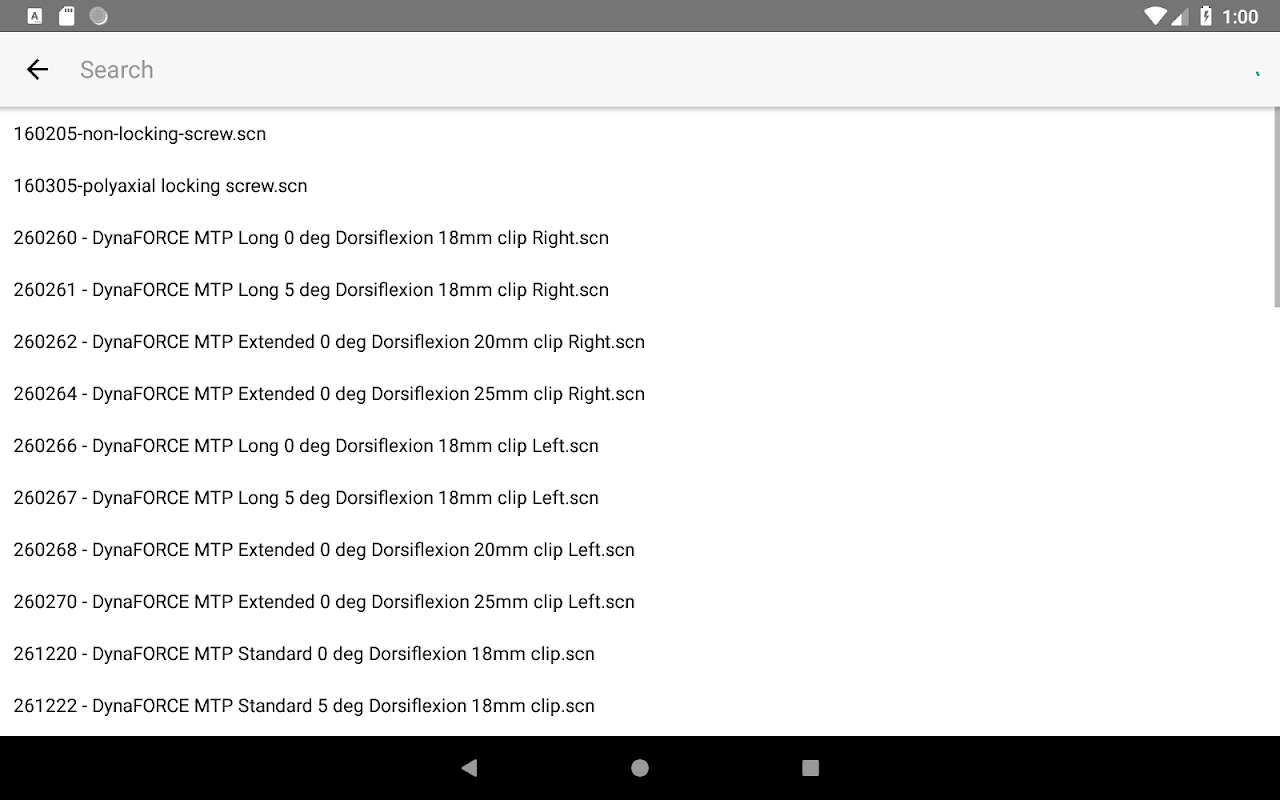Tap the Wi-Fi status icon
The height and width of the screenshot is (800, 1280).
click(x=1156, y=16)
